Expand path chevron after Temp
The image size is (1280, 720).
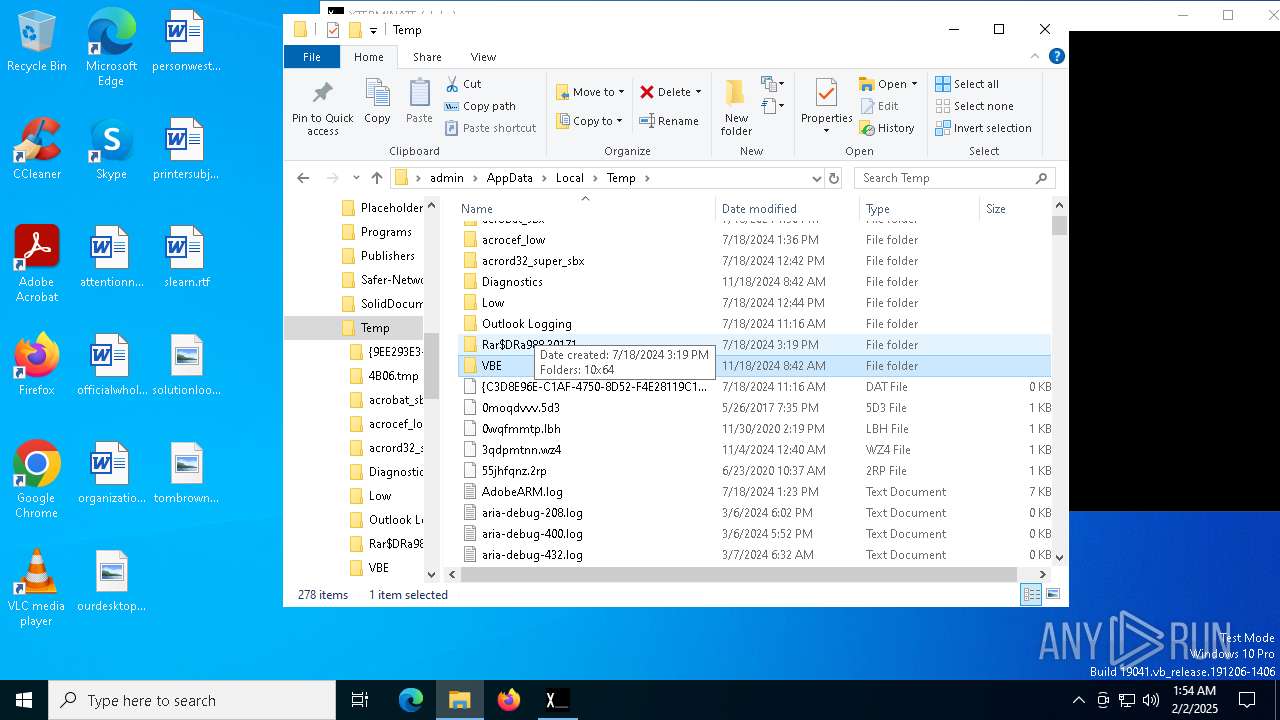(x=647, y=178)
